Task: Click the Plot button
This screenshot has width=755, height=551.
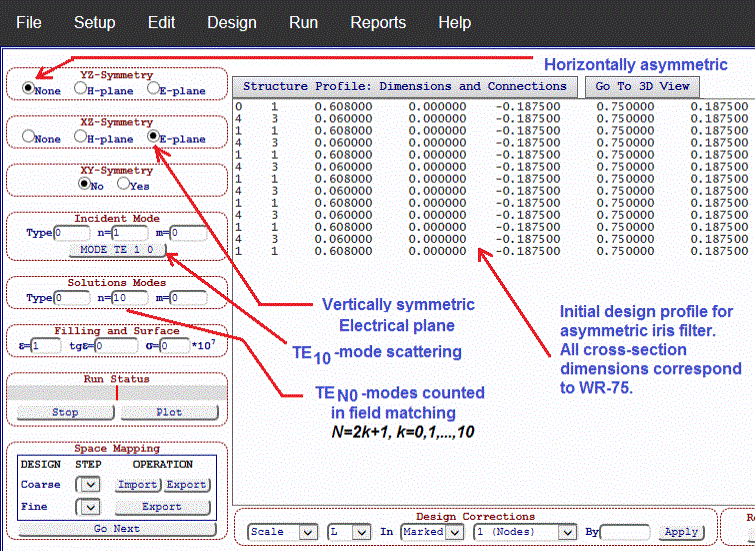Action: (x=166, y=411)
